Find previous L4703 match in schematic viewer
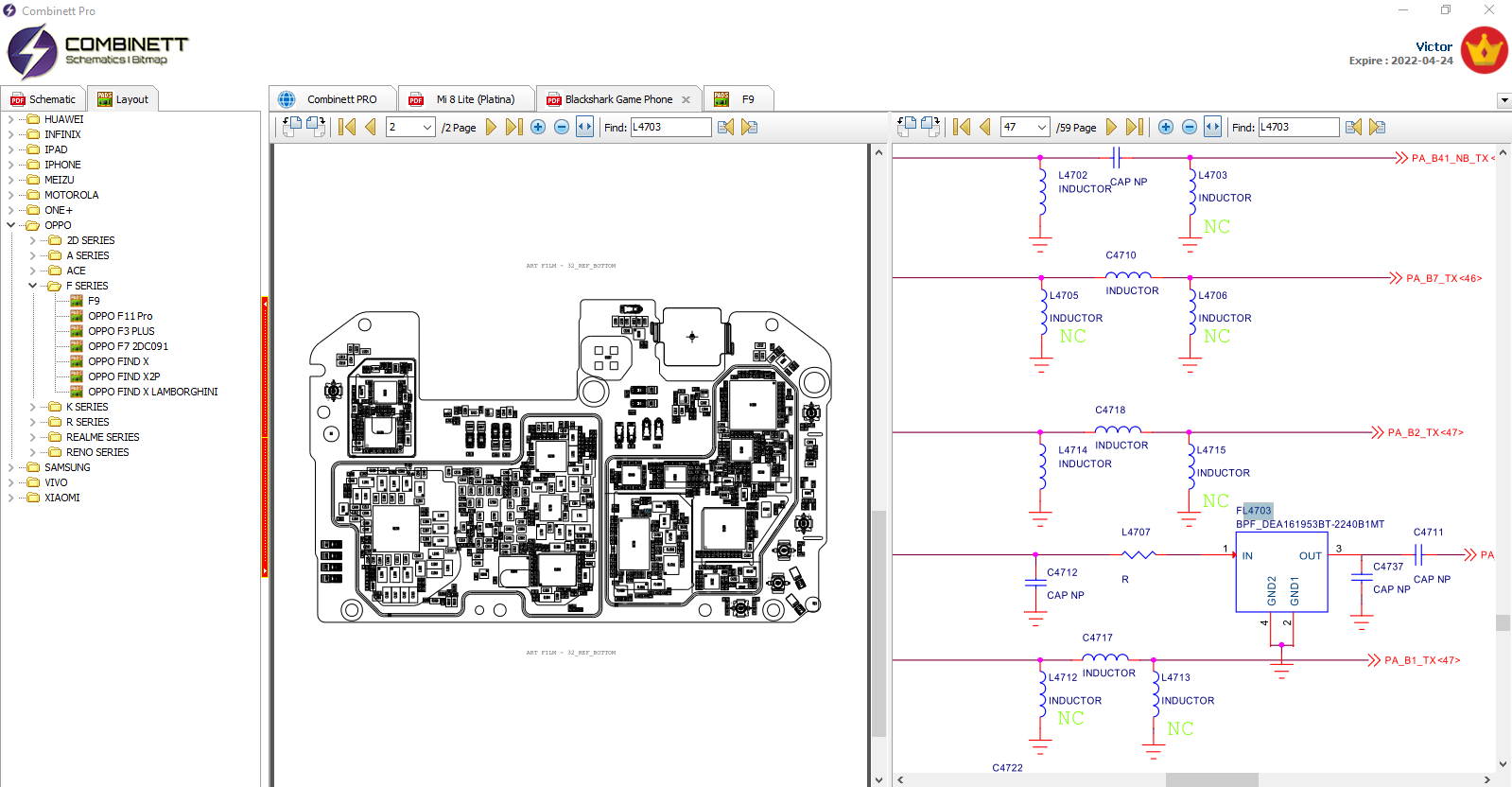1512x787 pixels. [1353, 127]
